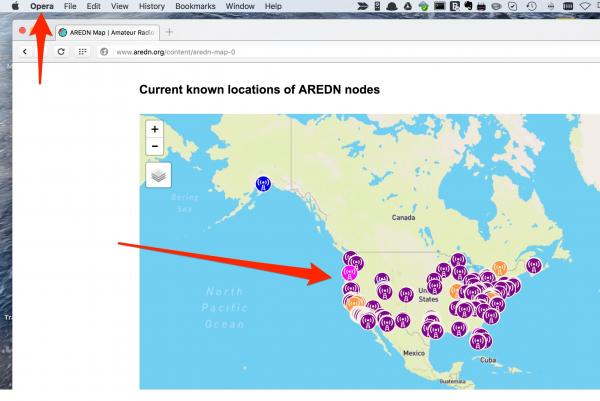
Task: Click the terminal window menu bar icon
Action: pyautogui.click(x=439, y=6)
